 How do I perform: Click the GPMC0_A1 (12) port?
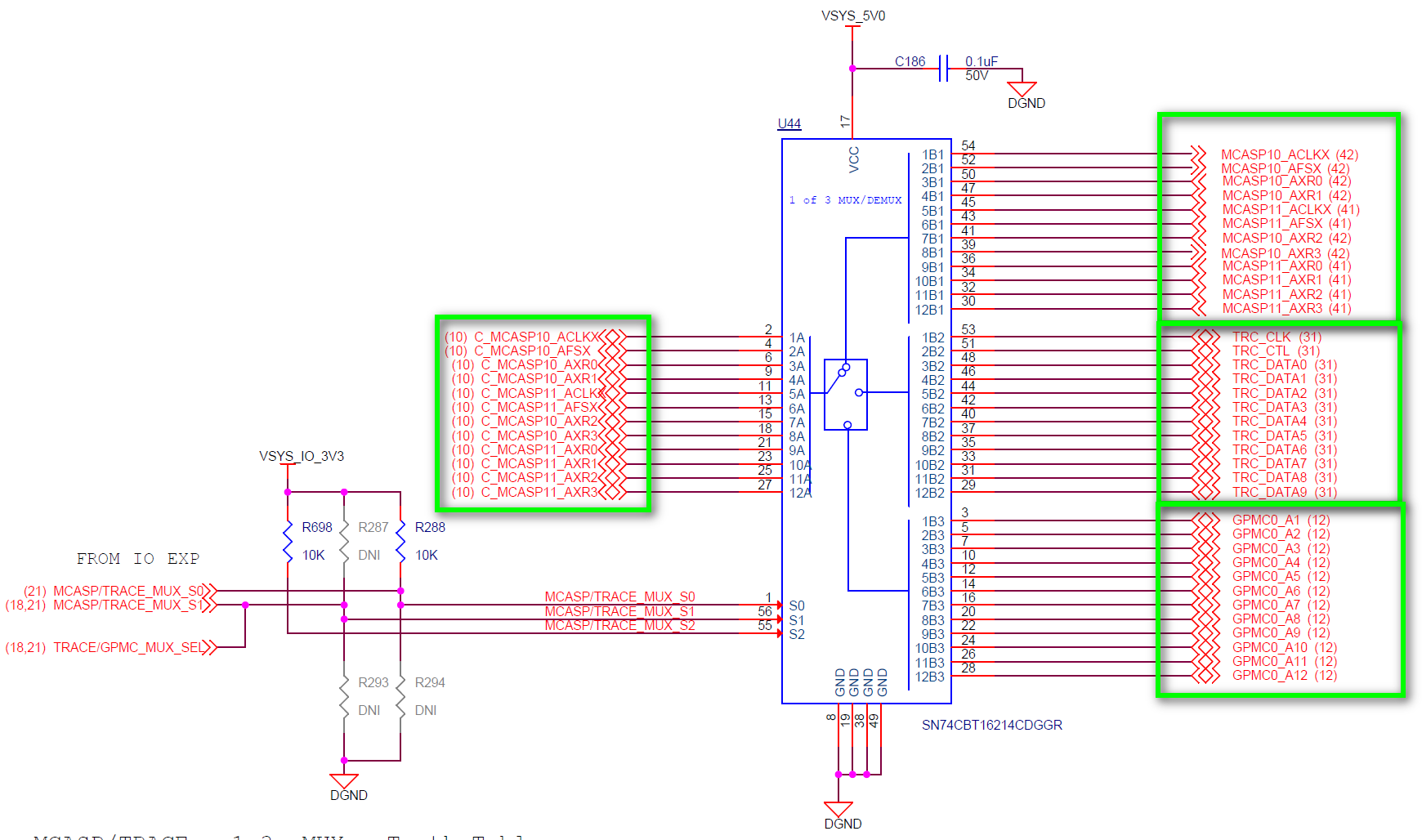(x=1261, y=520)
